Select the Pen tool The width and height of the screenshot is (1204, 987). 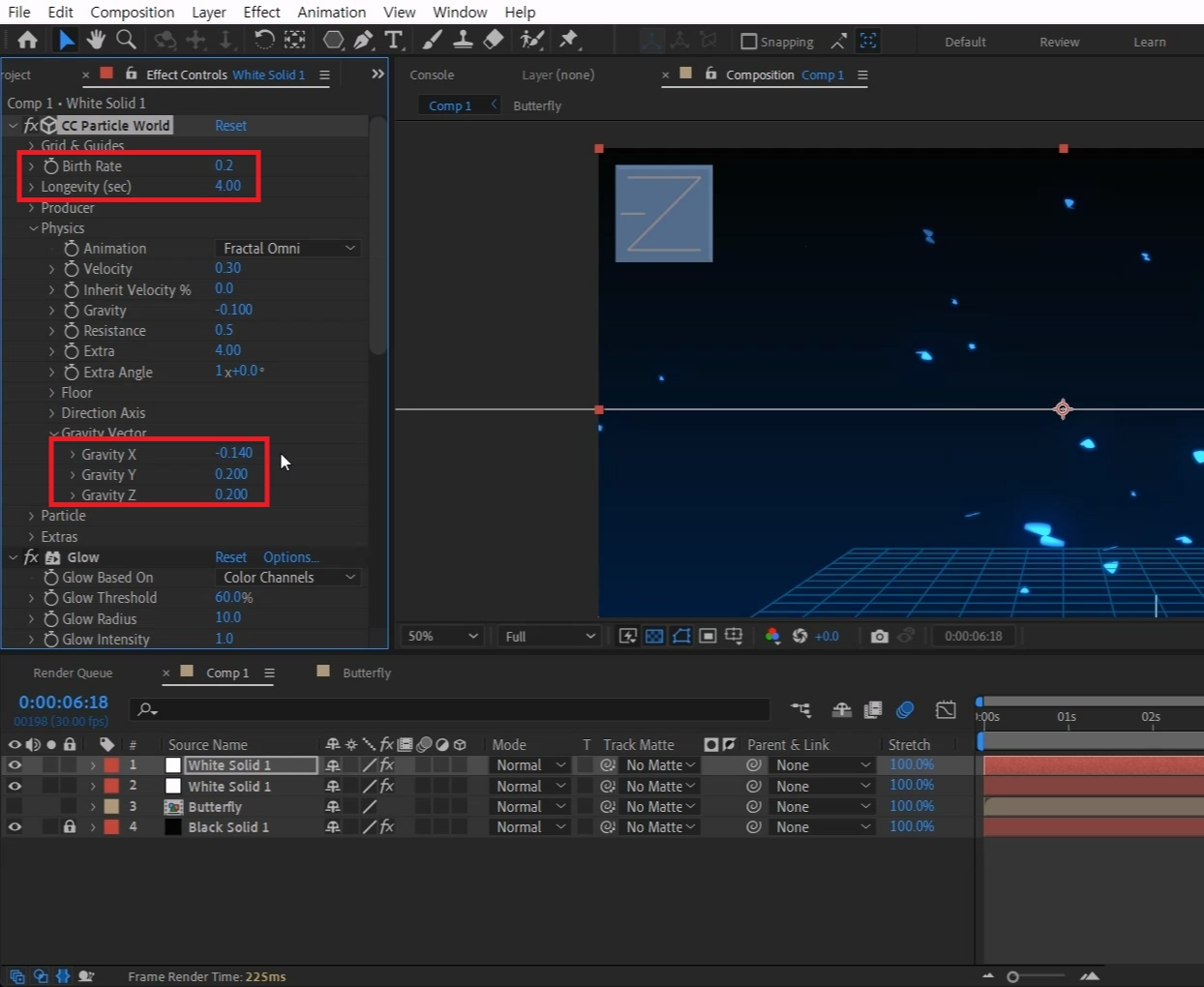[363, 40]
